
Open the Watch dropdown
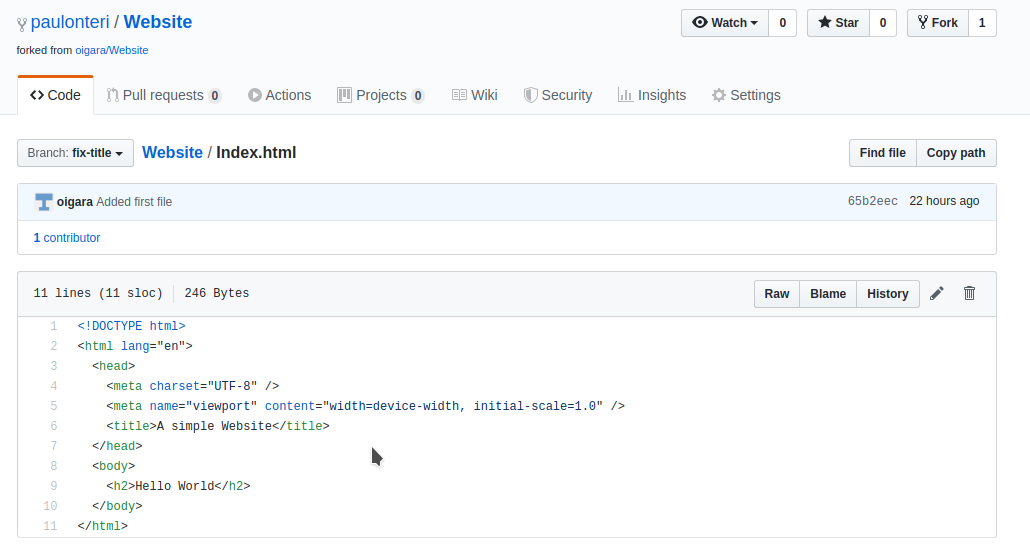click(725, 23)
